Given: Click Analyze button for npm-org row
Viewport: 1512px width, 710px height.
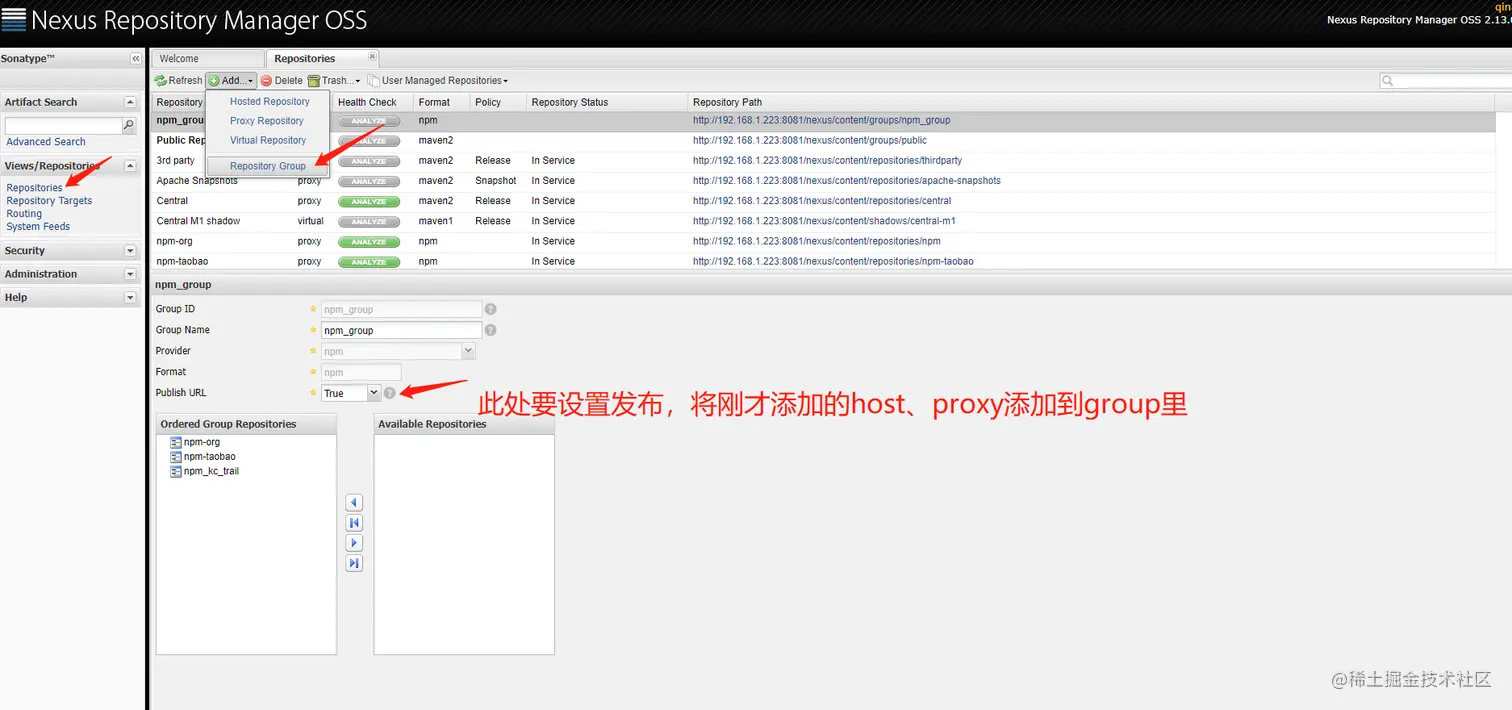Looking at the screenshot, I should (369, 242).
